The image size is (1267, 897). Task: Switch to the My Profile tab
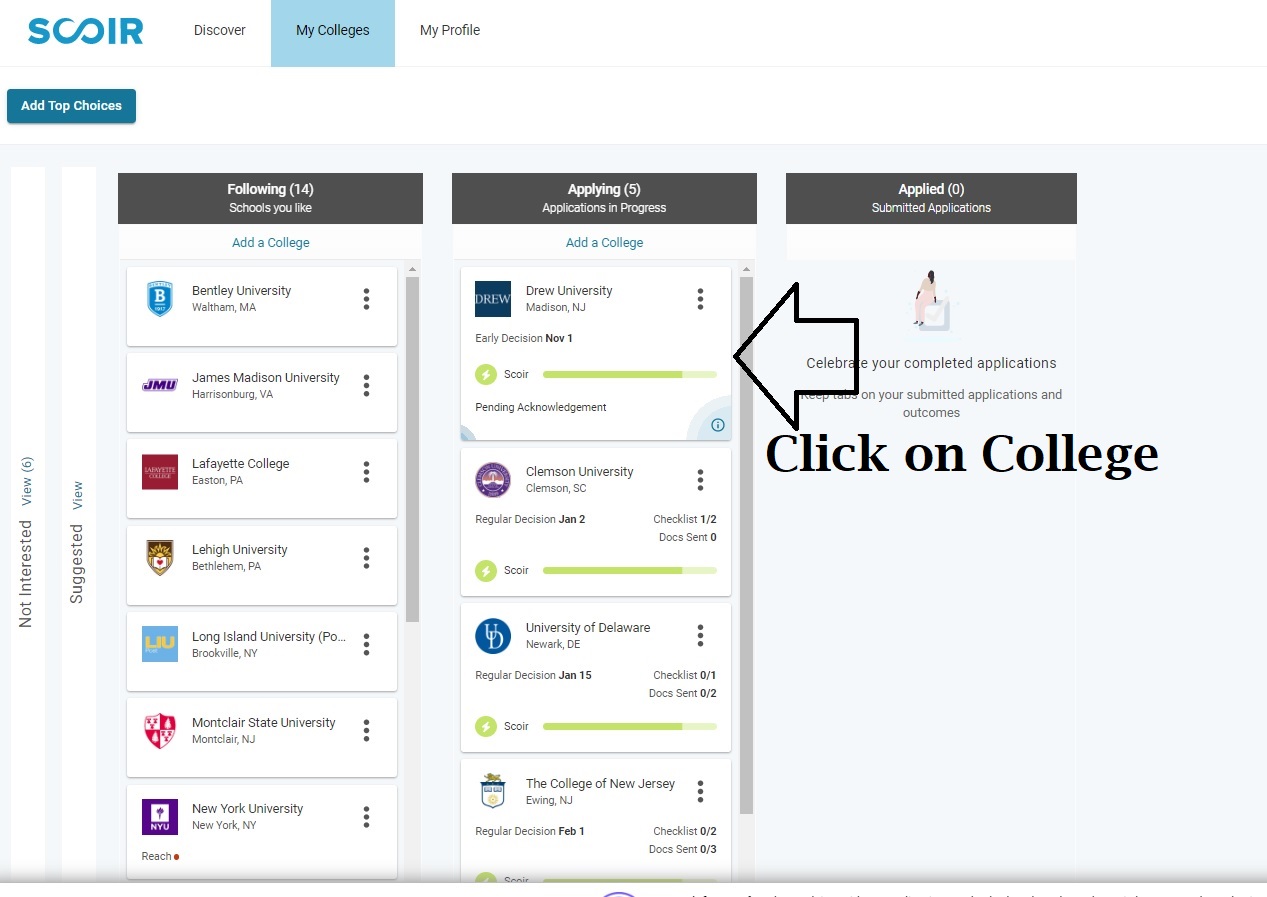(x=450, y=30)
